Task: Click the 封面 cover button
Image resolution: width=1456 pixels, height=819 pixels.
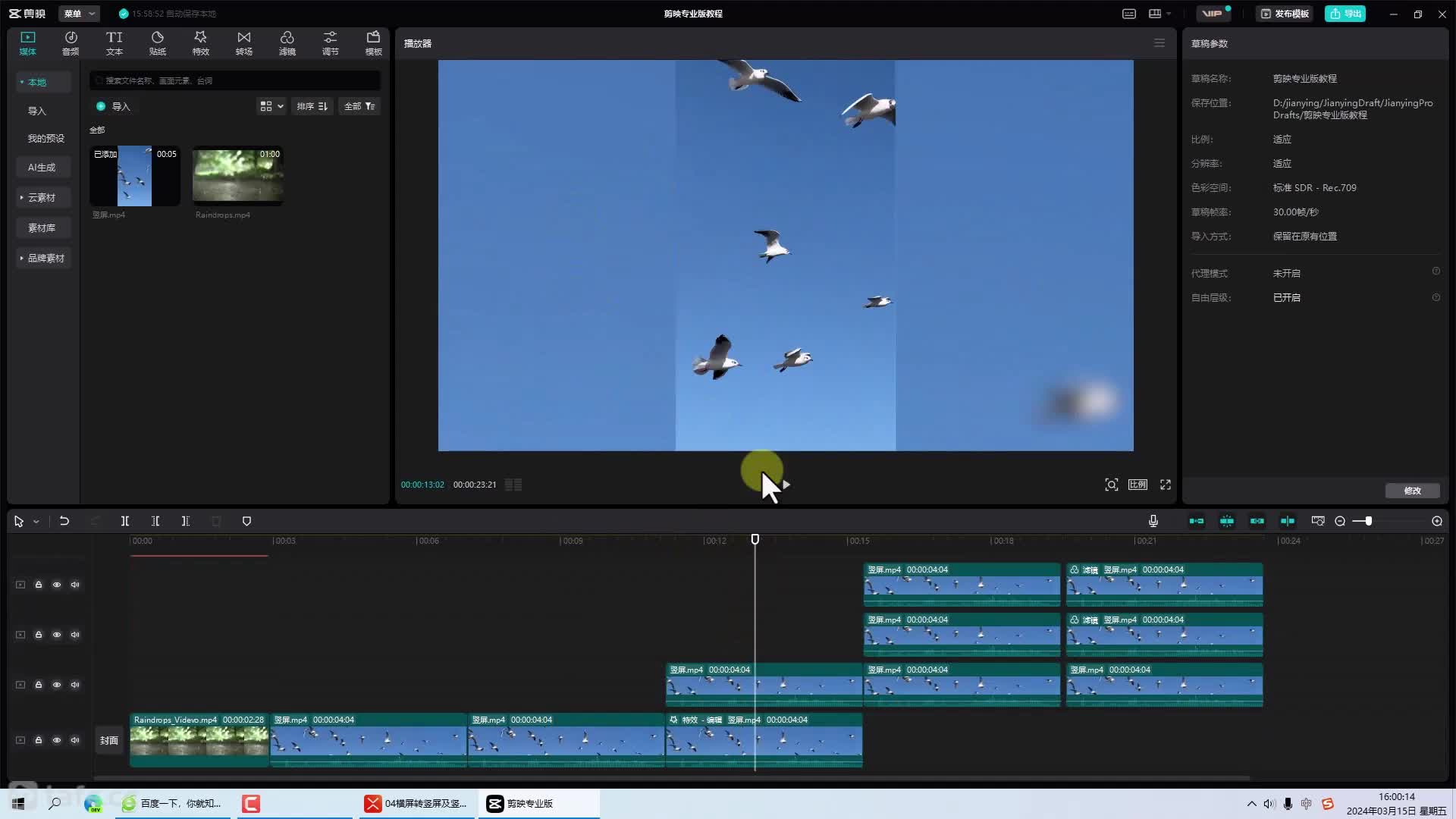Action: coord(109,740)
